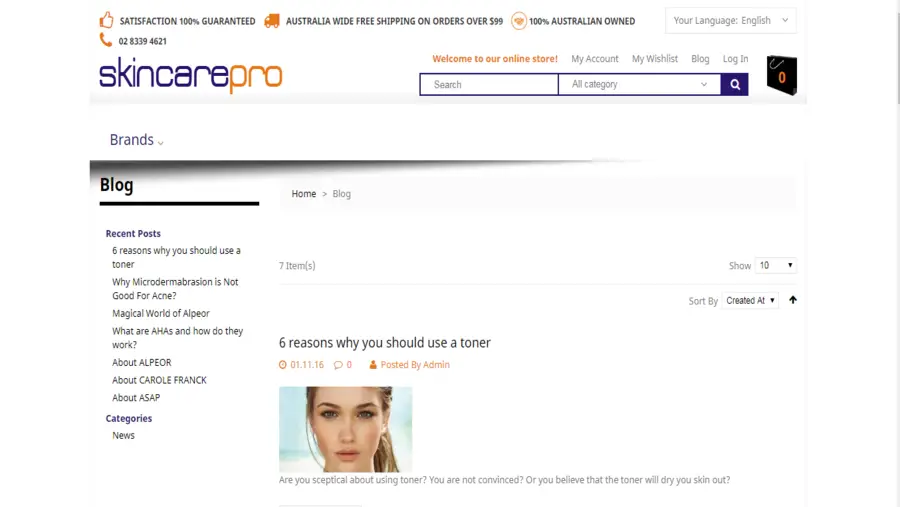
Task: Click the thumbs-up satisfaction guarantee icon
Action: click(x=107, y=20)
